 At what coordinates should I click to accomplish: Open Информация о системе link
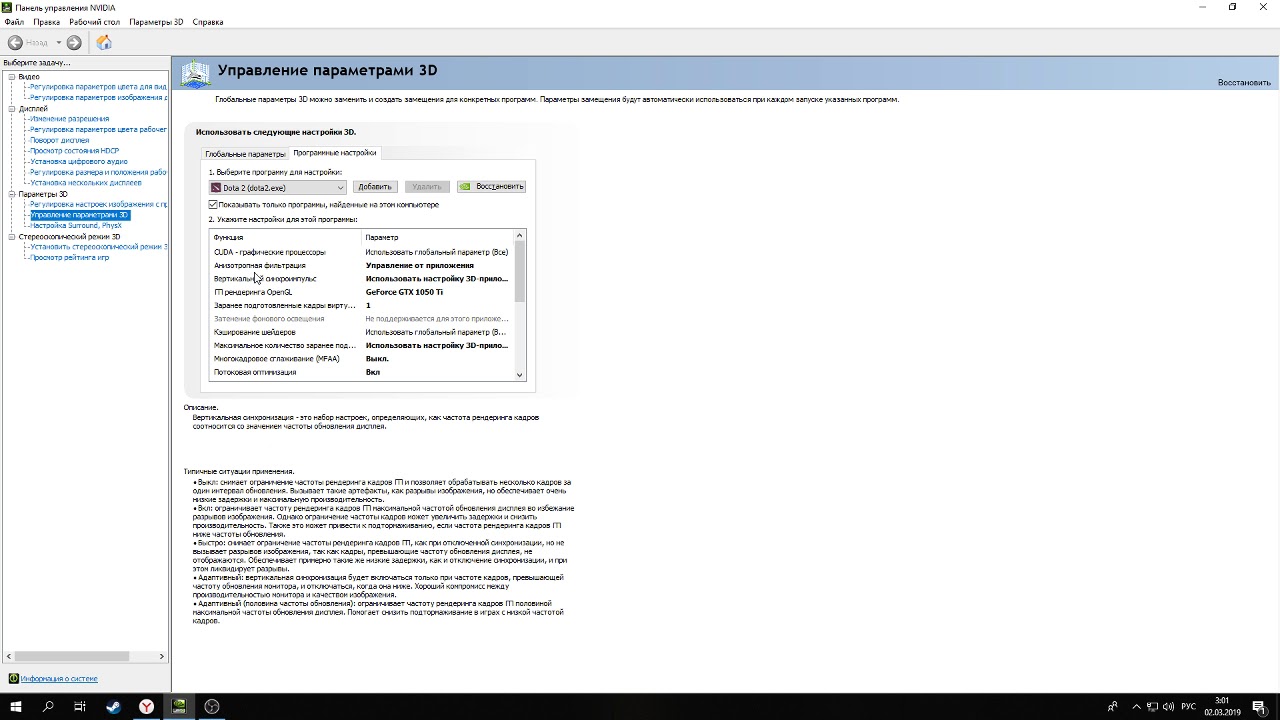[59, 679]
